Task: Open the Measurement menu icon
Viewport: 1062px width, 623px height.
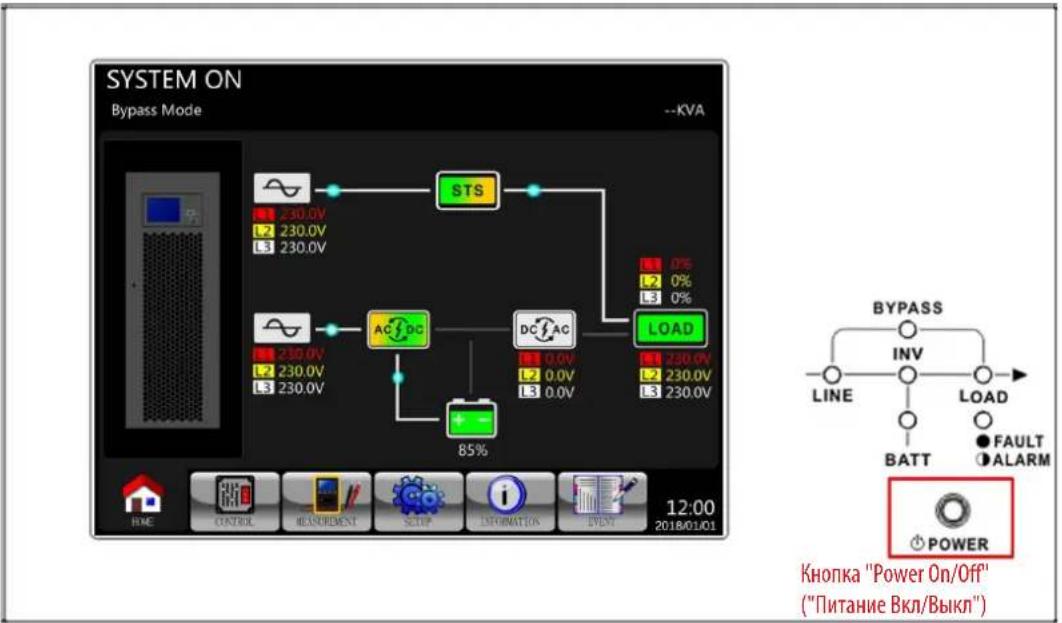Action: point(326,501)
